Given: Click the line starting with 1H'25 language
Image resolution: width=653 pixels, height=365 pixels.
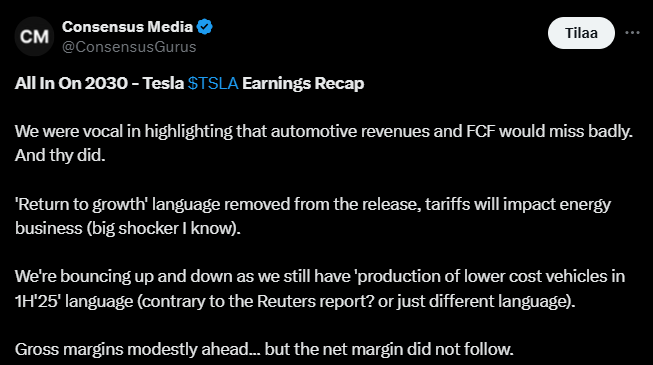Looking at the screenshot, I should 295,301.
